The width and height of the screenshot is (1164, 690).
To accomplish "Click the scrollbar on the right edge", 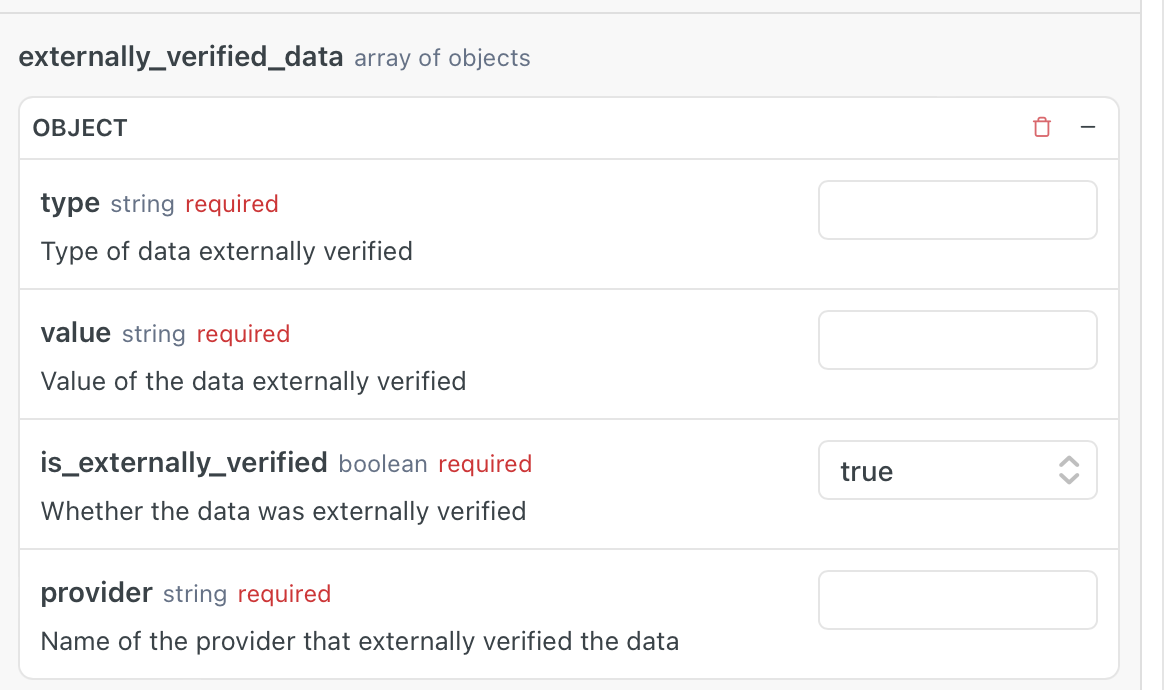I will coord(1158,345).
